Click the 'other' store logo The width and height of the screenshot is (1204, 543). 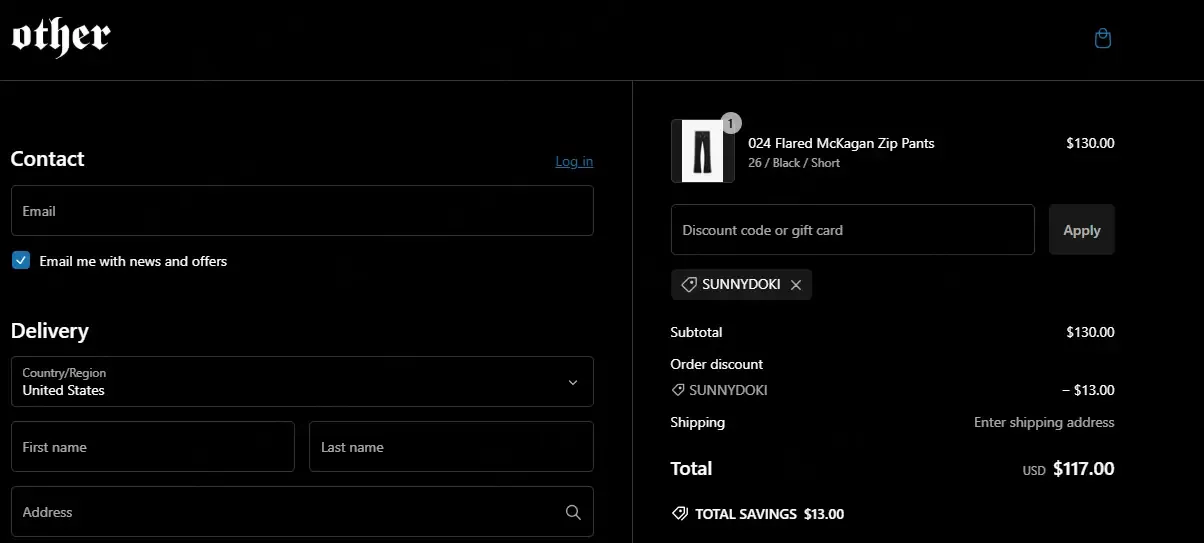[61, 38]
